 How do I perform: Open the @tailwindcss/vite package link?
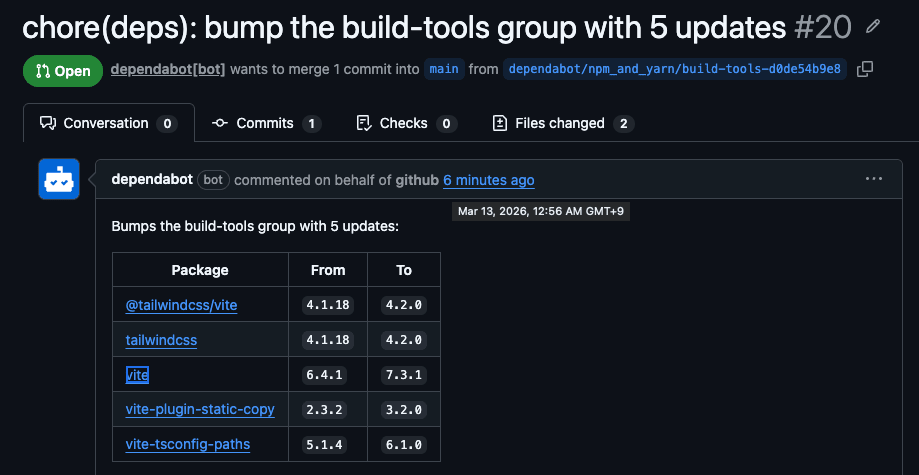[181, 305]
